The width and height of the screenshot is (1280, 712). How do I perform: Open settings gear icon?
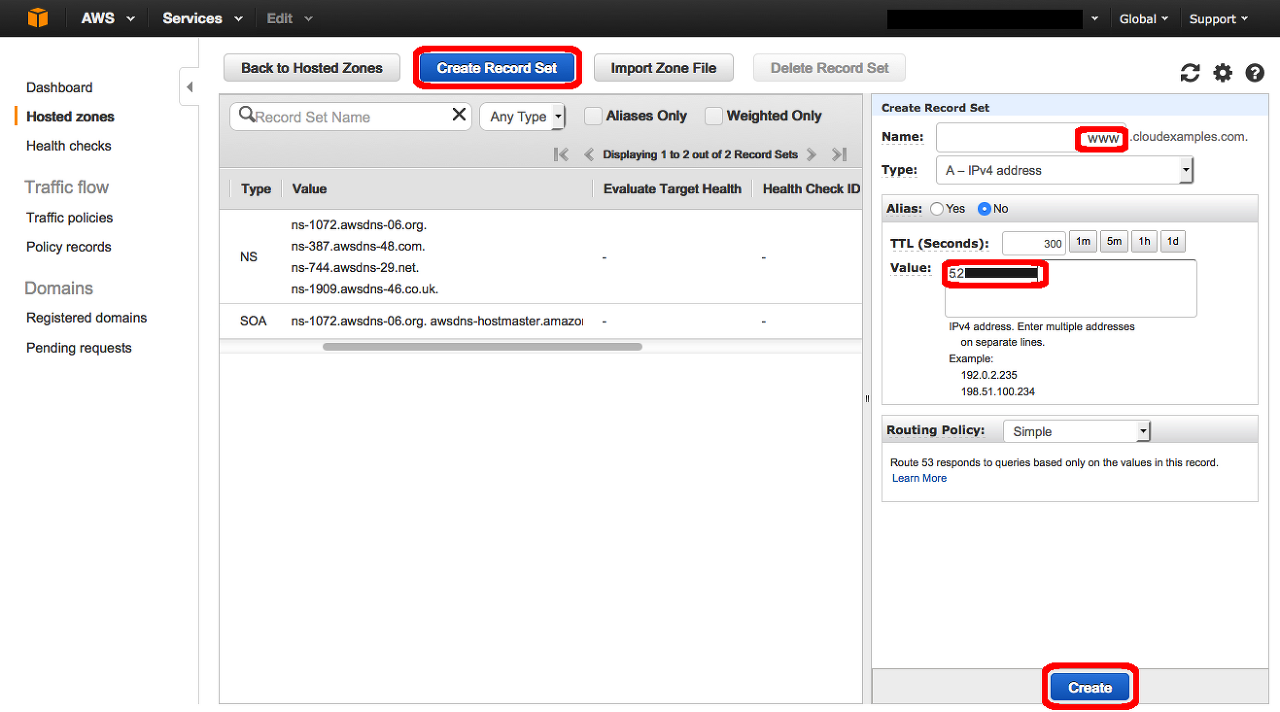tap(1223, 73)
